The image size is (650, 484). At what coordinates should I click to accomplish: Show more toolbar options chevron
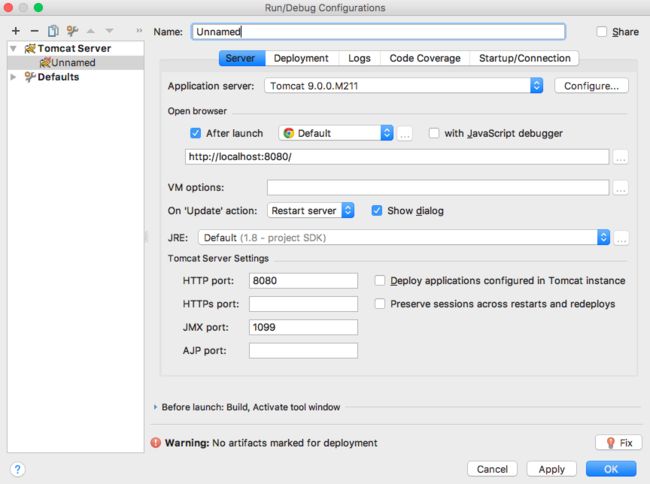coord(139,30)
